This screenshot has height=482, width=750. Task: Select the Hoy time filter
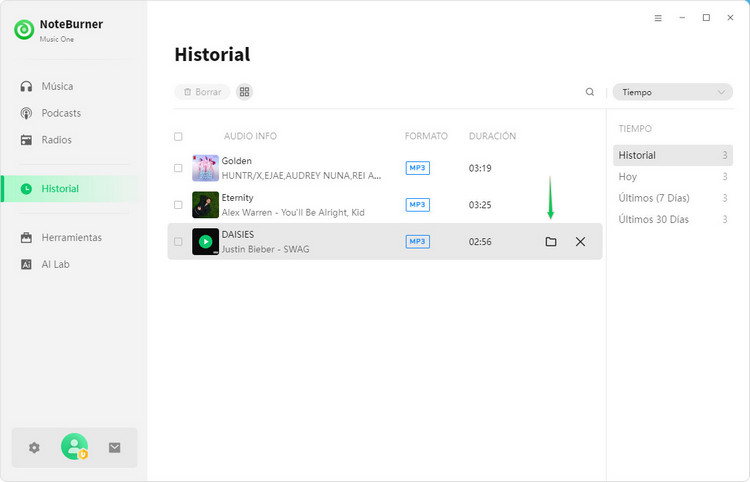[628, 177]
